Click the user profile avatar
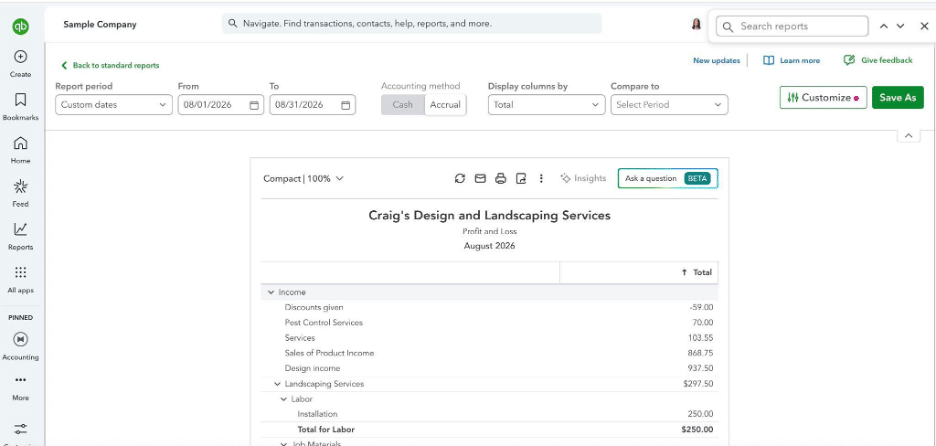Screen dimensions: 936x446 click(696, 24)
